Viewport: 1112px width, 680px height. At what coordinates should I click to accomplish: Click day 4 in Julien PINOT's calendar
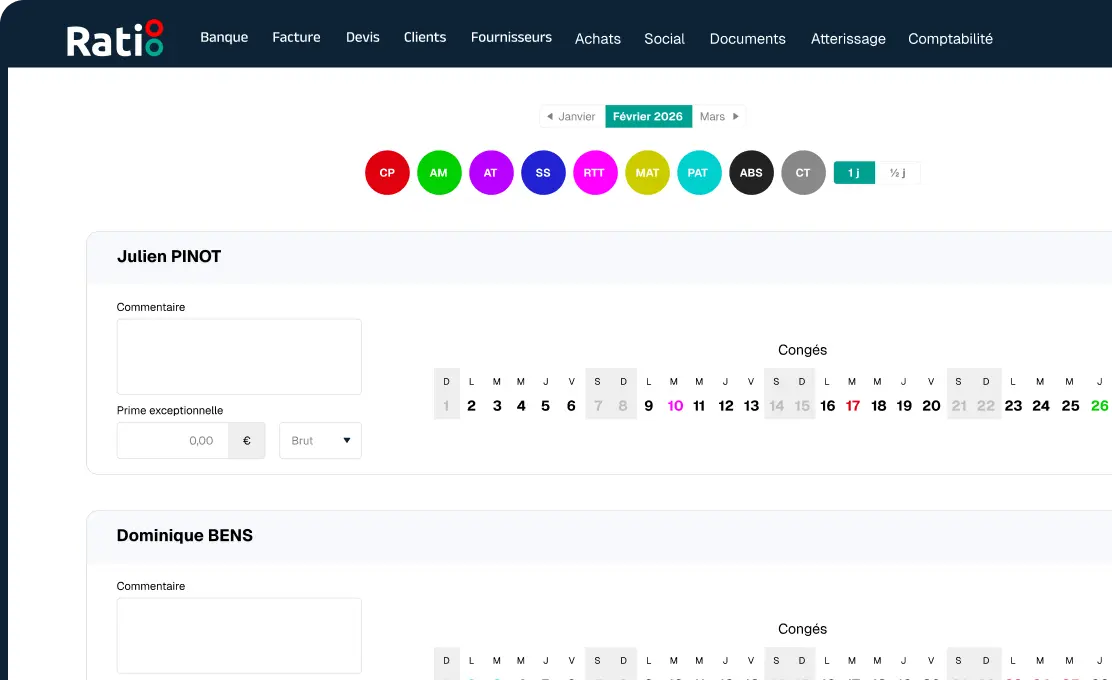click(521, 406)
